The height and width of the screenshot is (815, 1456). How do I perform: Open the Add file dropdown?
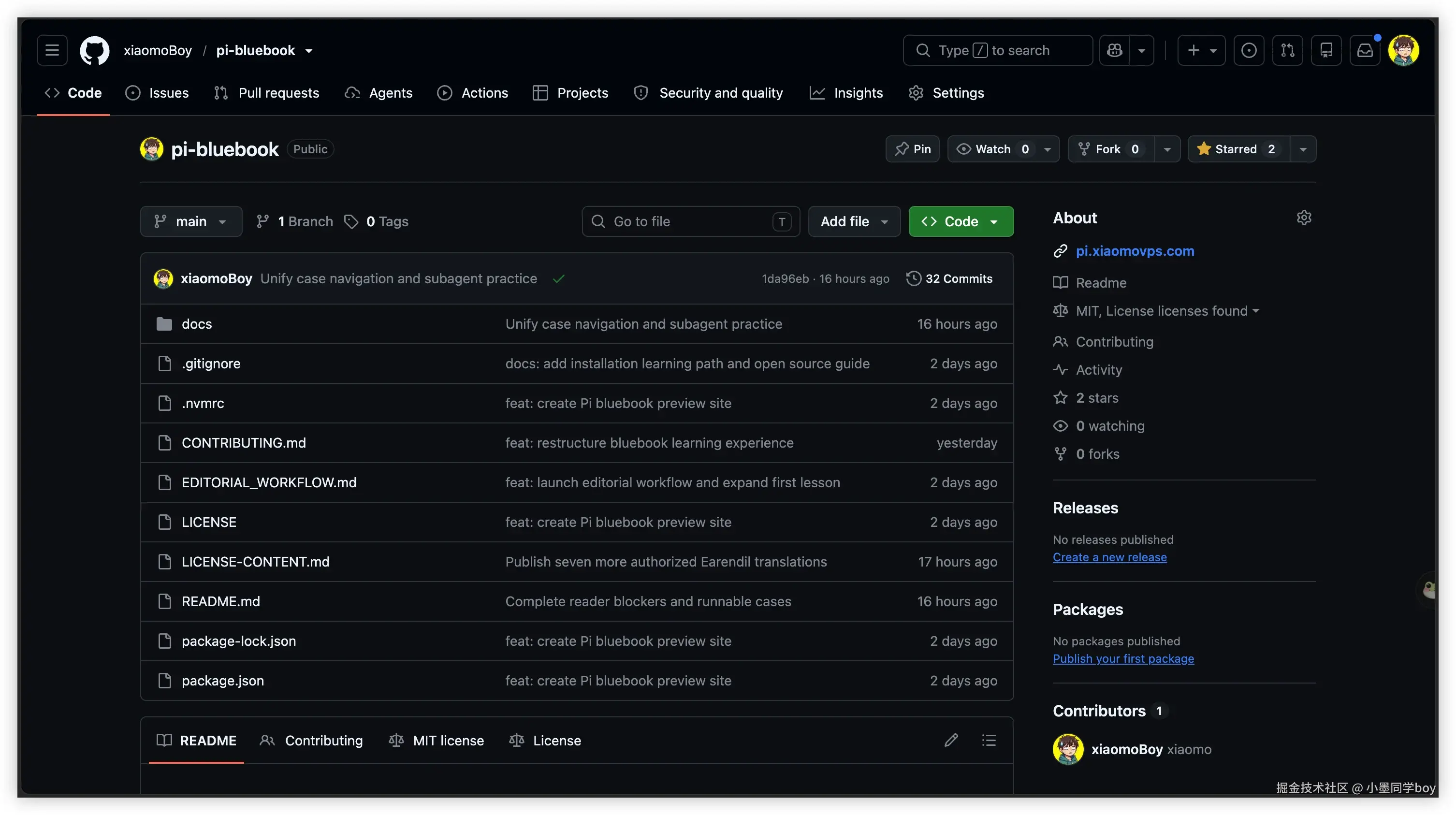click(854, 221)
